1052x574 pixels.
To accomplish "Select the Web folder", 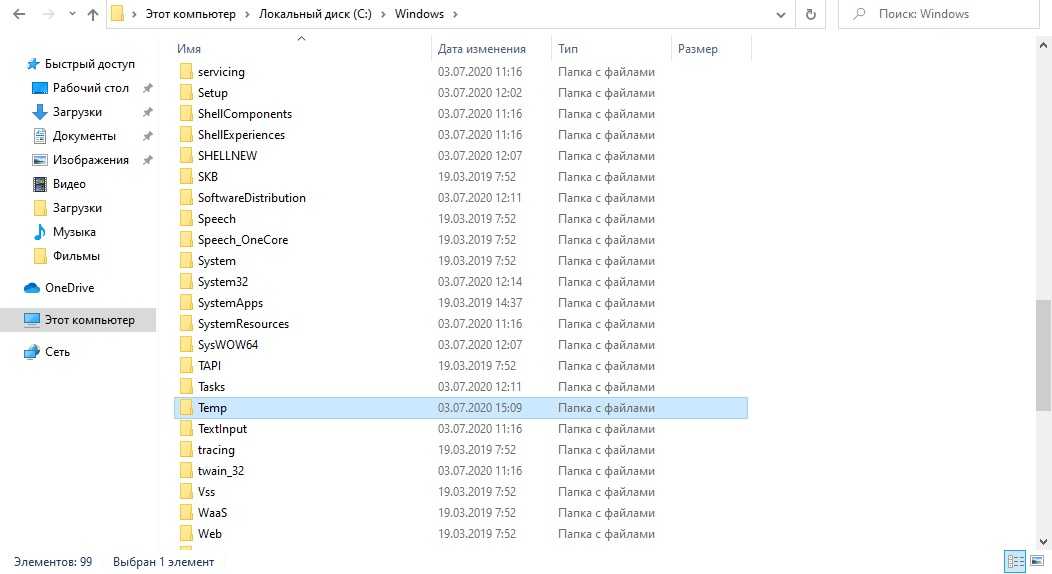I will (x=209, y=534).
